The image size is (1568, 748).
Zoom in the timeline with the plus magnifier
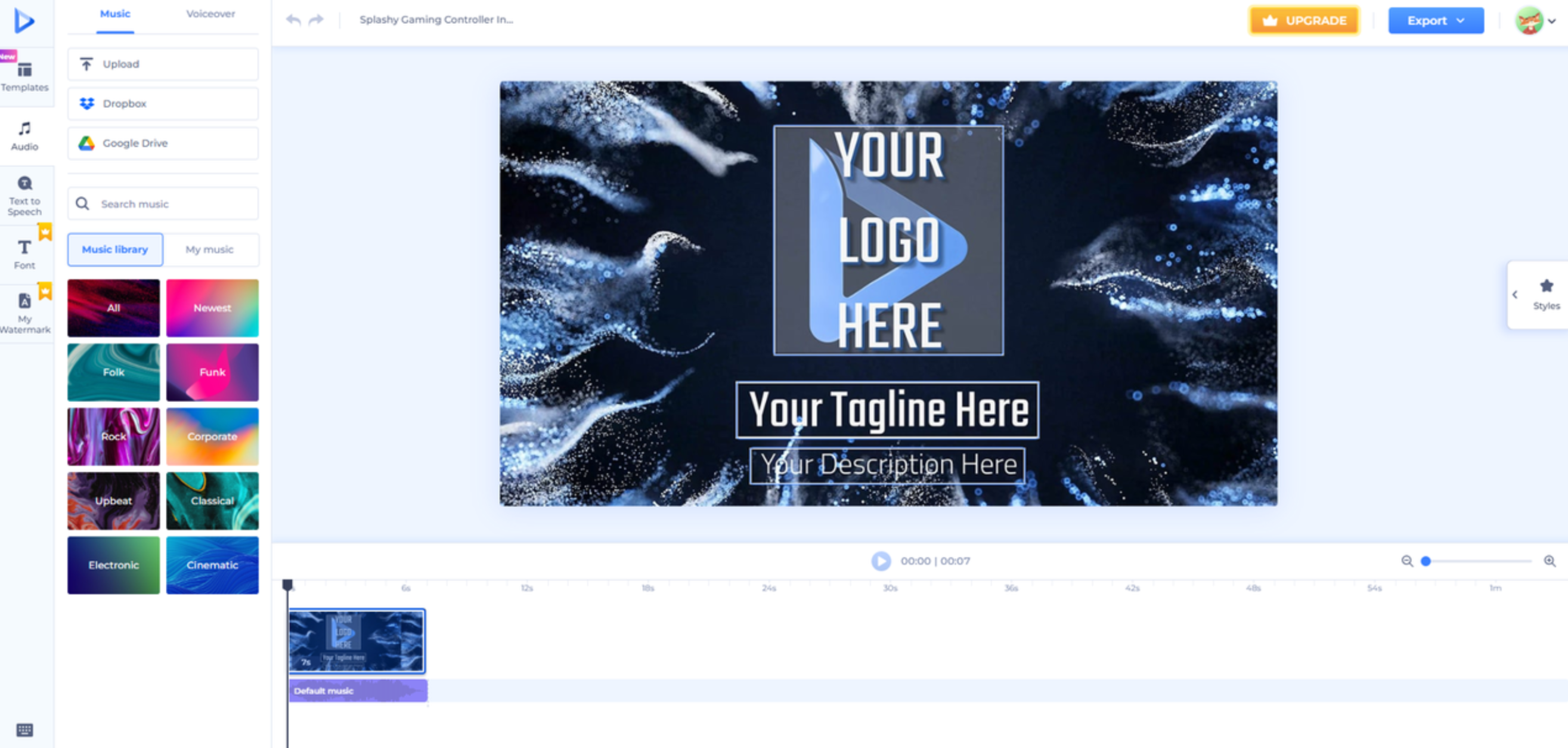[1549, 560]
